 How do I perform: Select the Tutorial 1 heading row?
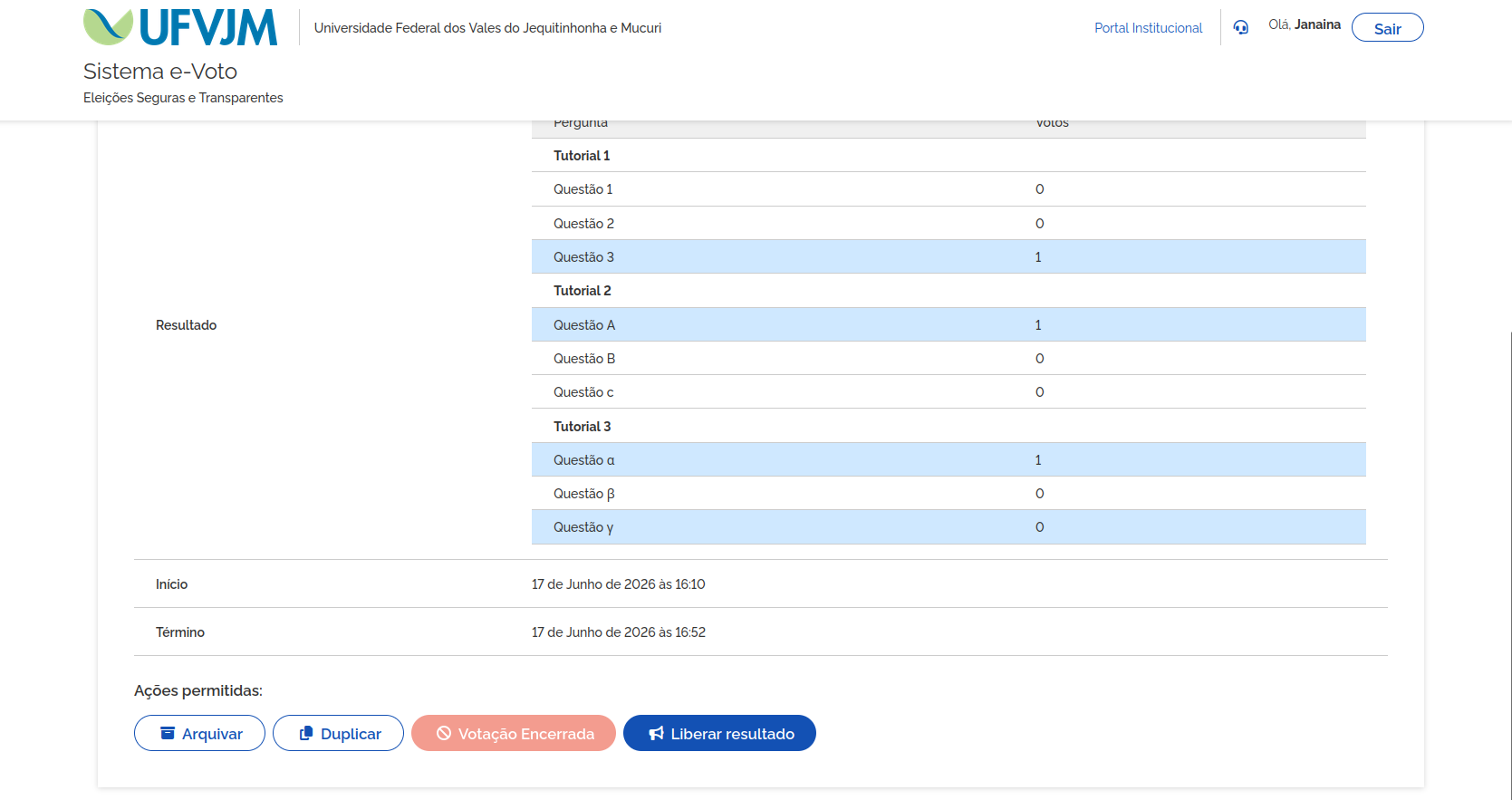949,156
